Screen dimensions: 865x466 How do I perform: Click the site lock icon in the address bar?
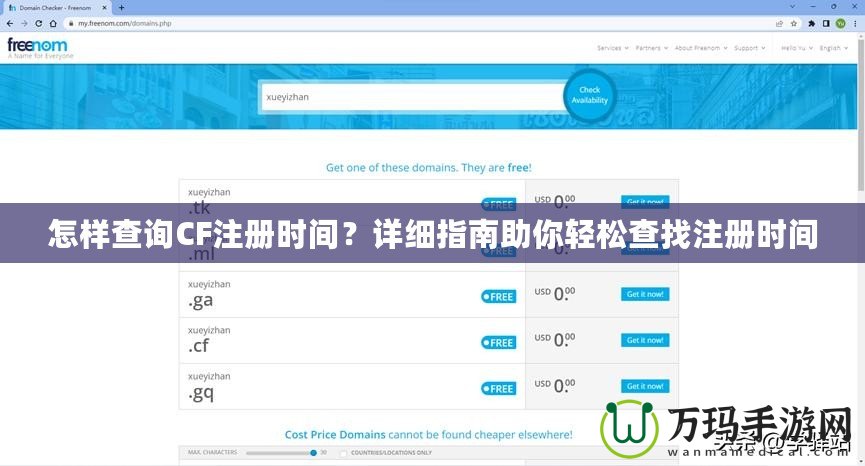coord(71,24)
